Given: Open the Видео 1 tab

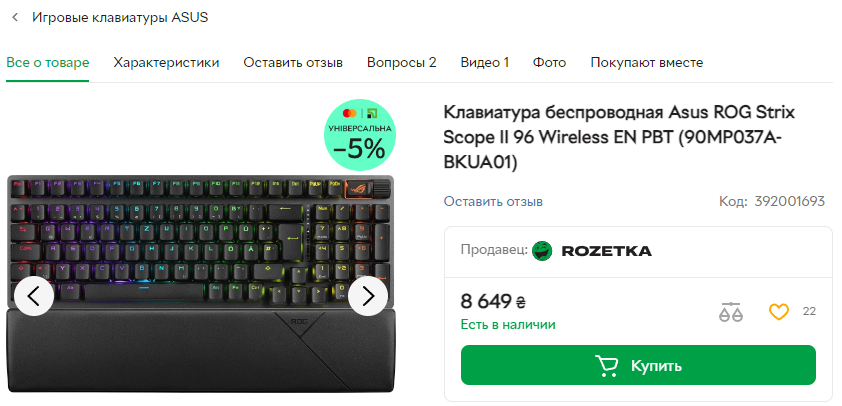Looking at the screenshot, I should pyautogui.click(x=484, y=63).
